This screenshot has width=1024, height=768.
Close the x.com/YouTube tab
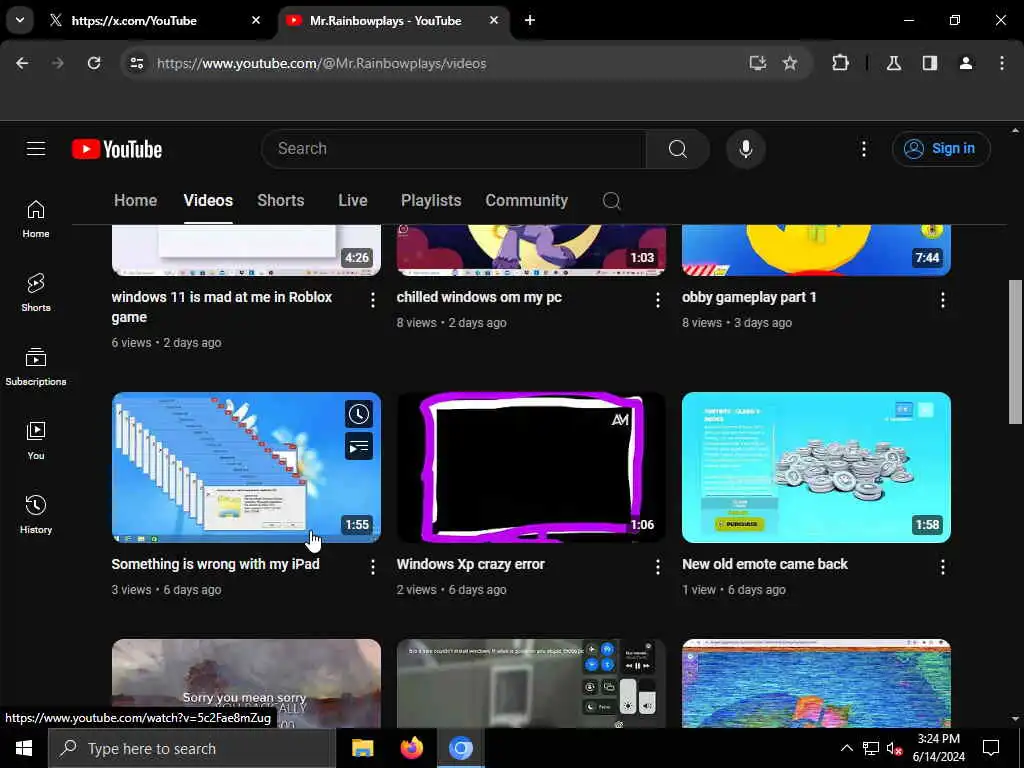[x=256, y=20]
